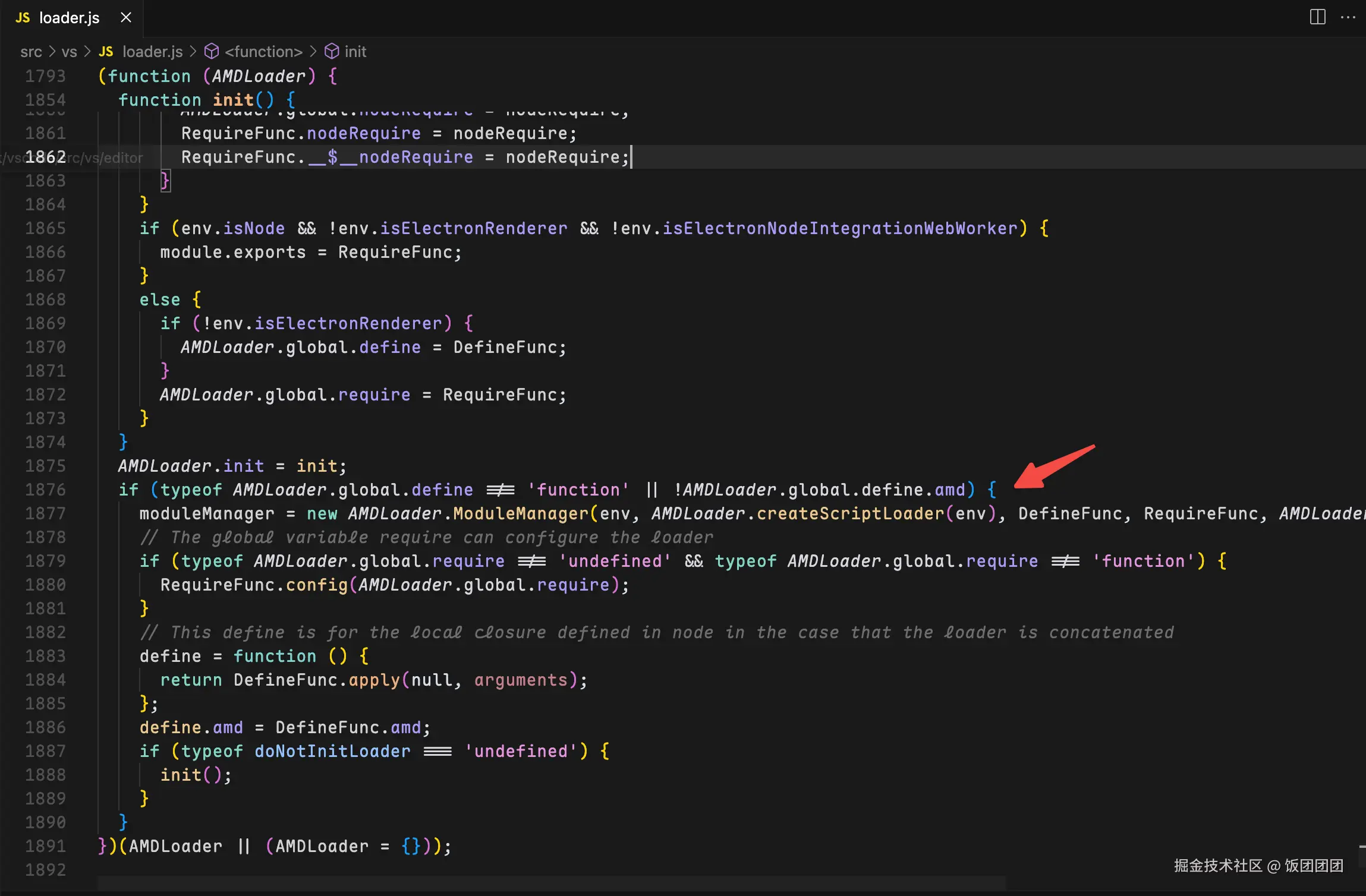Close the loader.js tab
This screenshot has height=896, width=1366.
126,18
